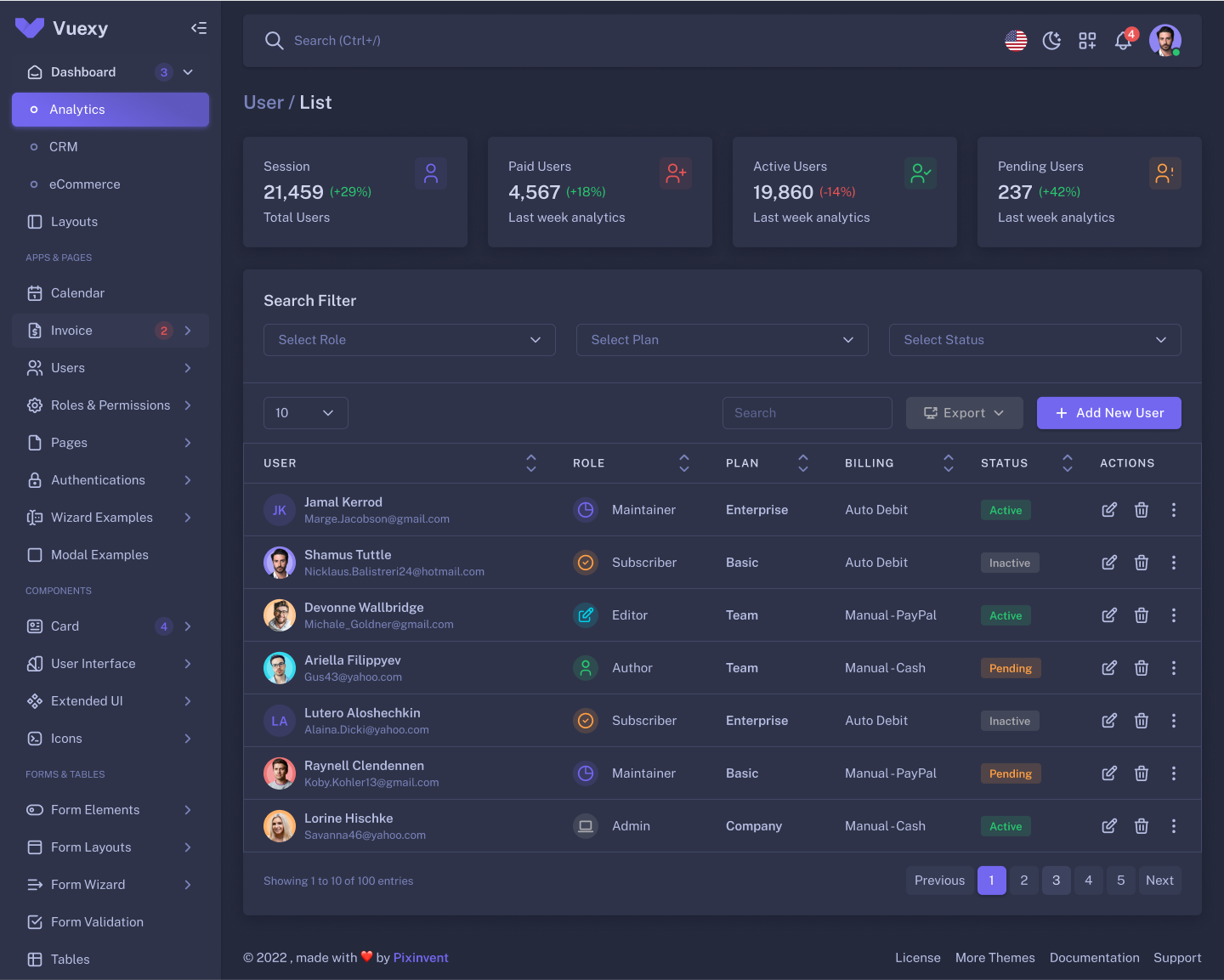Toggle sorting on the BILLING column
Screen dimensions: 1224x980
[949, 463]
